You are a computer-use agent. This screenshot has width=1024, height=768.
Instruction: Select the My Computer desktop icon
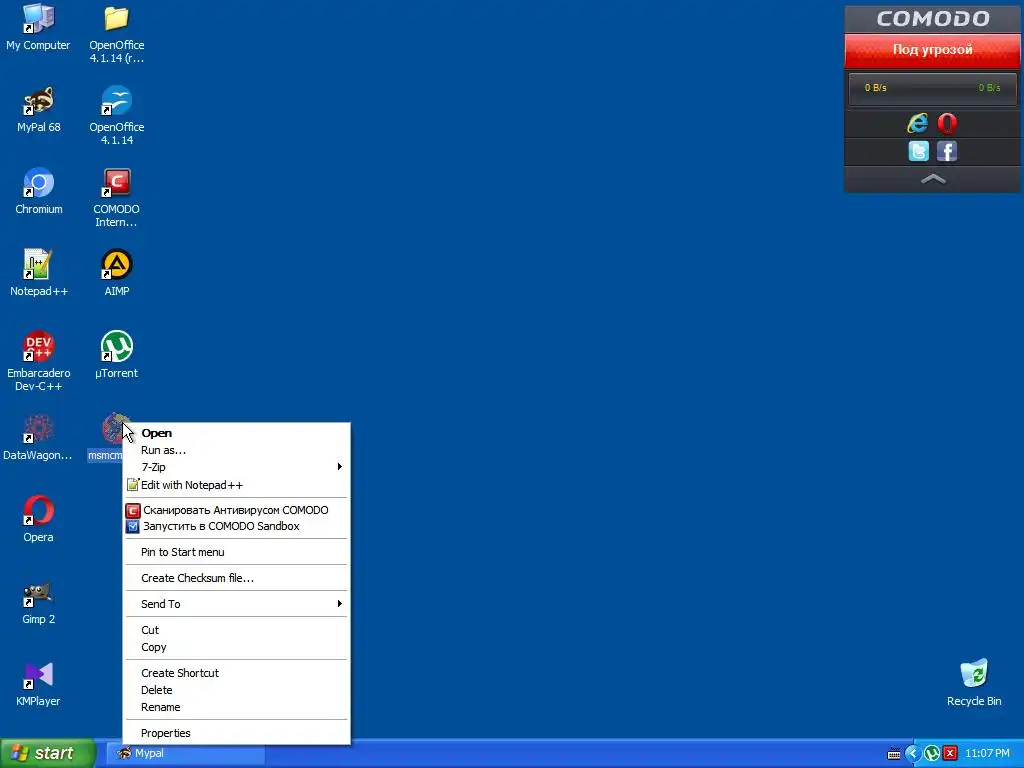click(x=38, y=27)
